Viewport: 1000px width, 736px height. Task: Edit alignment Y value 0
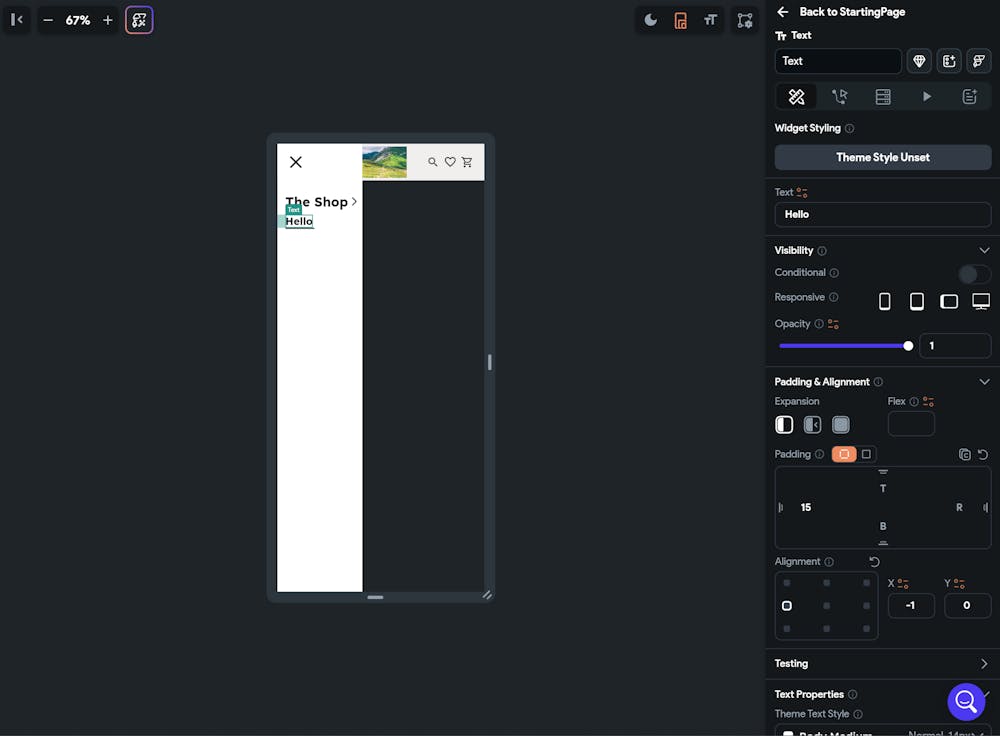(x=967, y=605)
